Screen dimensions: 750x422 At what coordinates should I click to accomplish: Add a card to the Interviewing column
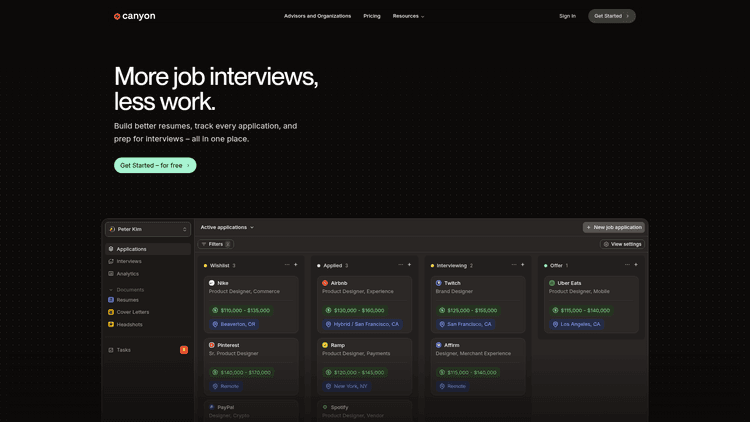coord(523,265)
